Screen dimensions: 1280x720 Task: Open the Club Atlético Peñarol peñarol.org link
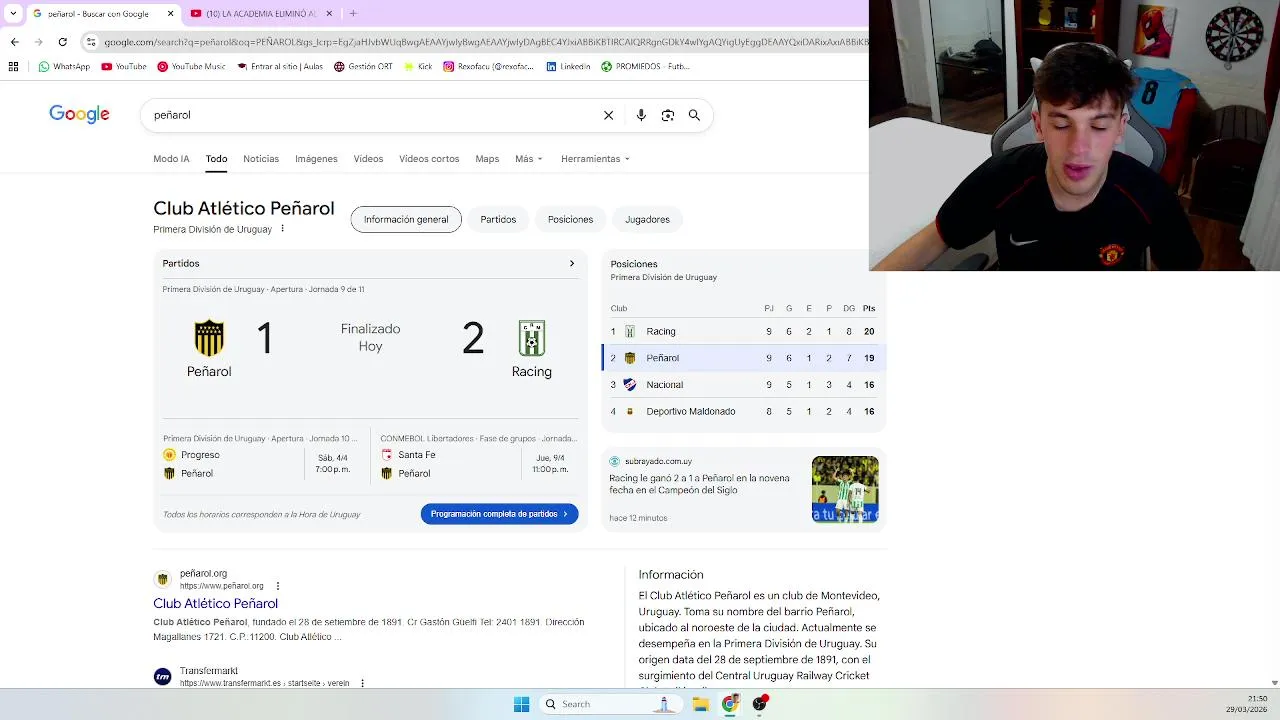click(215, 604)
